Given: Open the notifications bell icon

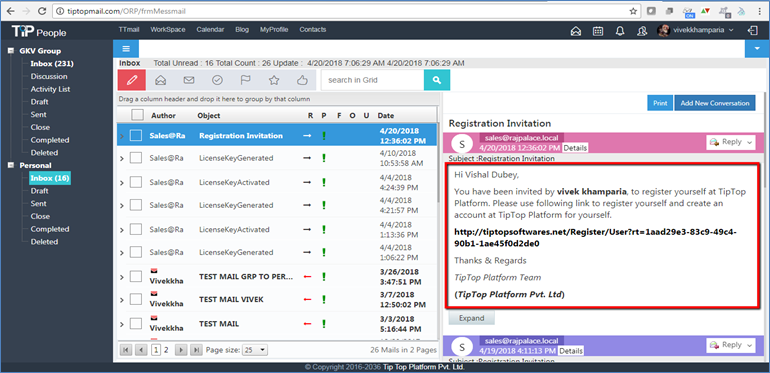Looking at the screenshot, I should click(x=620, y=30).
